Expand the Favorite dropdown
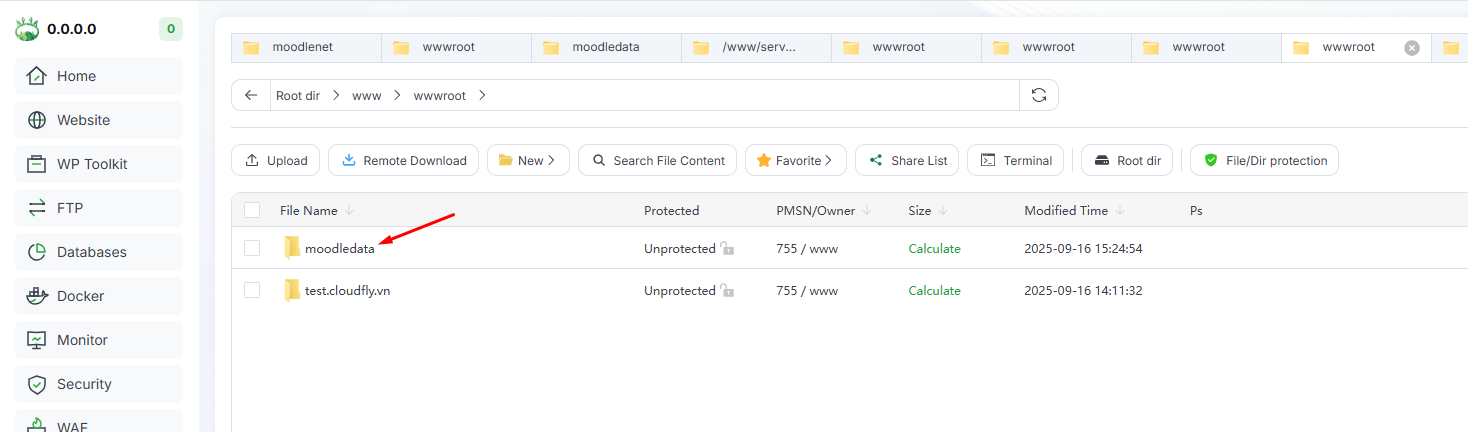Viewport: 1468px width, 432px height. [795, 160]
